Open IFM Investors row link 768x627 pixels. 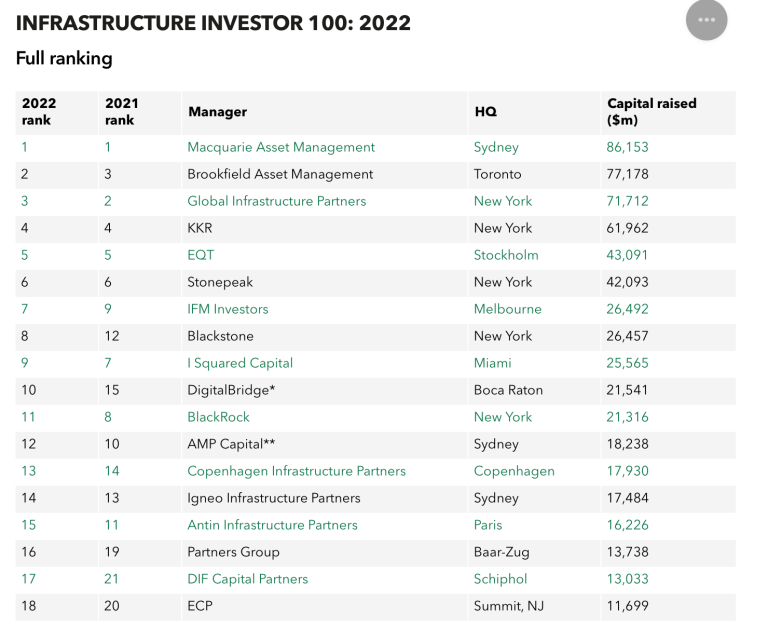click(228, 309)
